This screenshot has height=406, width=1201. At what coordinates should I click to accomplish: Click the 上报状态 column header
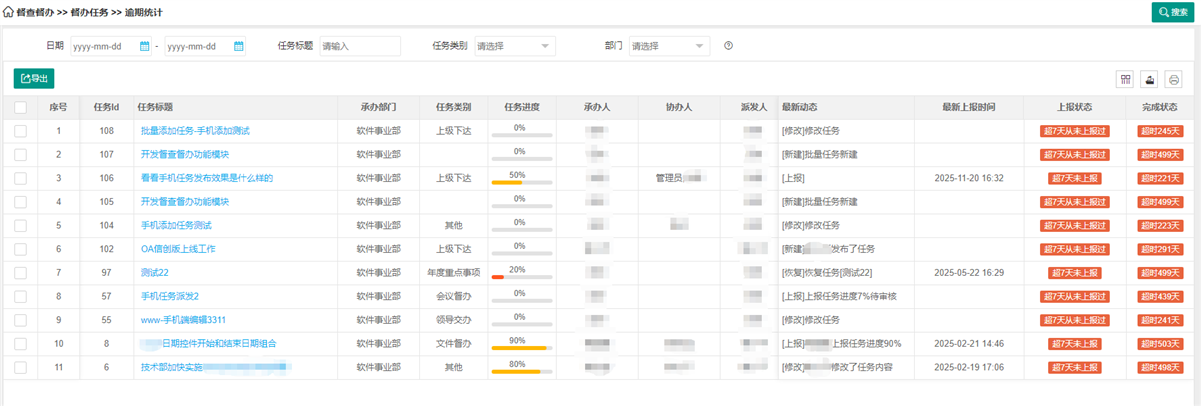(1075, 107)
